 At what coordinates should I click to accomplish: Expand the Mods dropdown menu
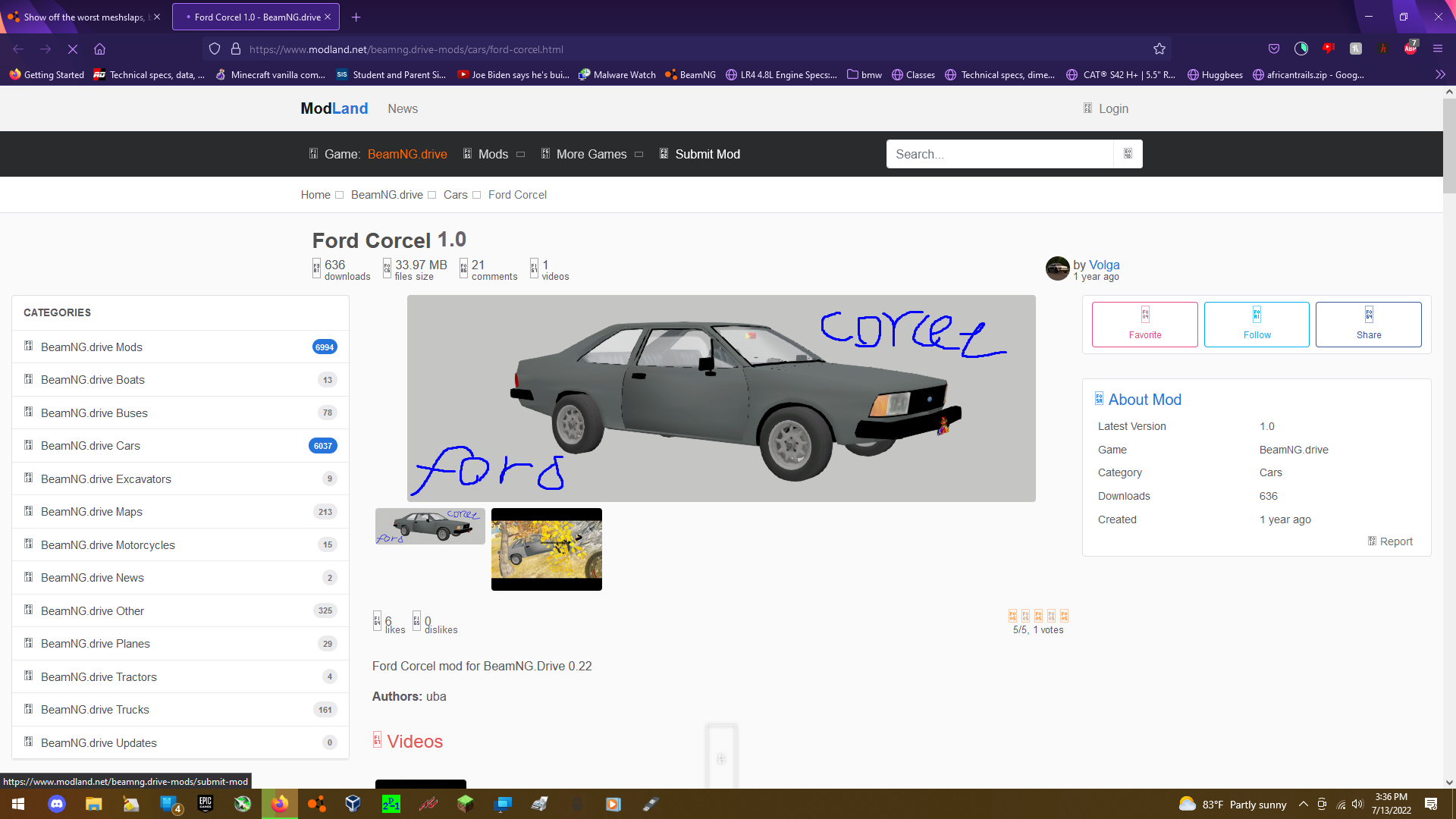[x=494, y=154]
